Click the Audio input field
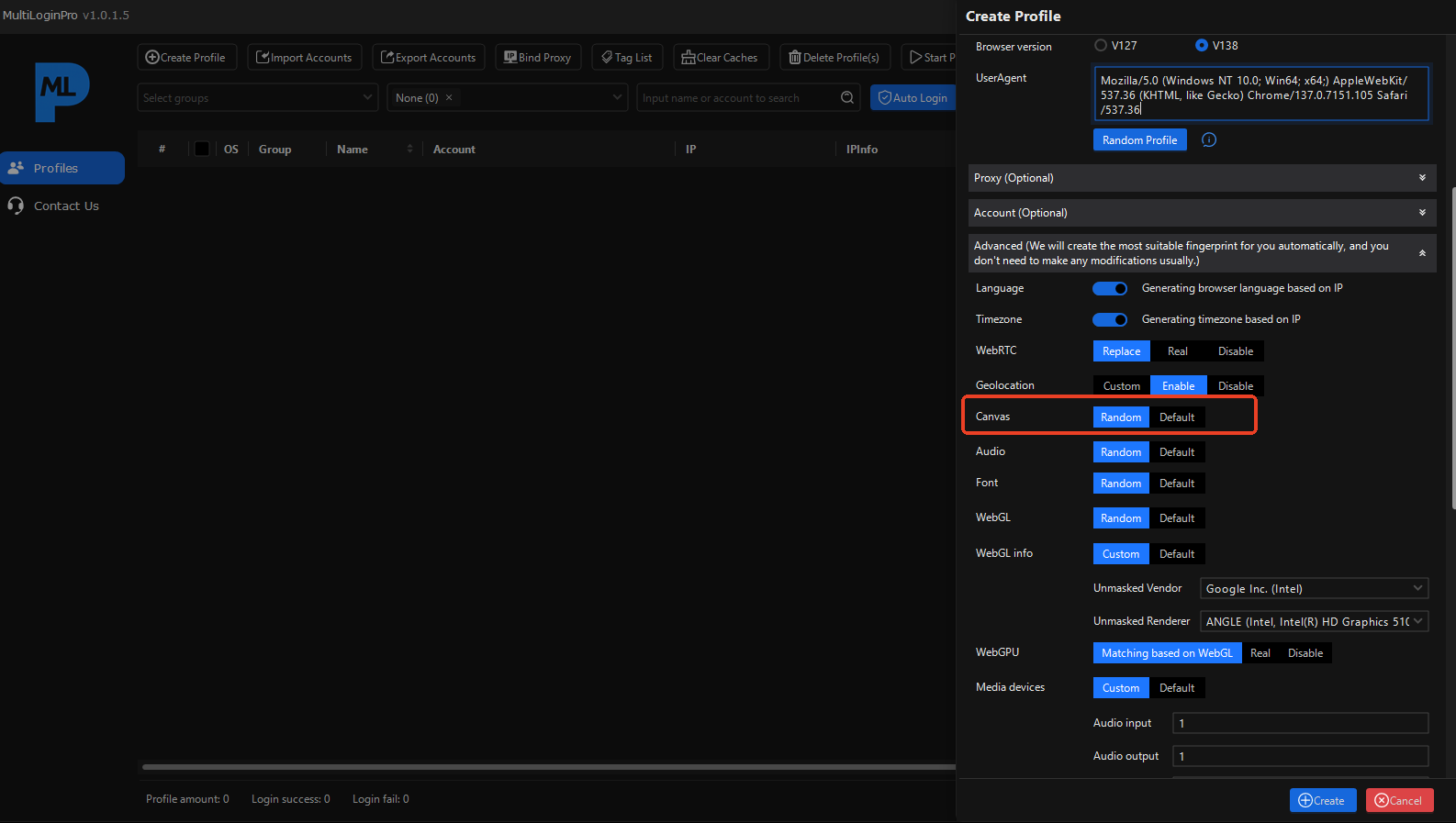The image size is (1456, 823). pos(1300,723)
